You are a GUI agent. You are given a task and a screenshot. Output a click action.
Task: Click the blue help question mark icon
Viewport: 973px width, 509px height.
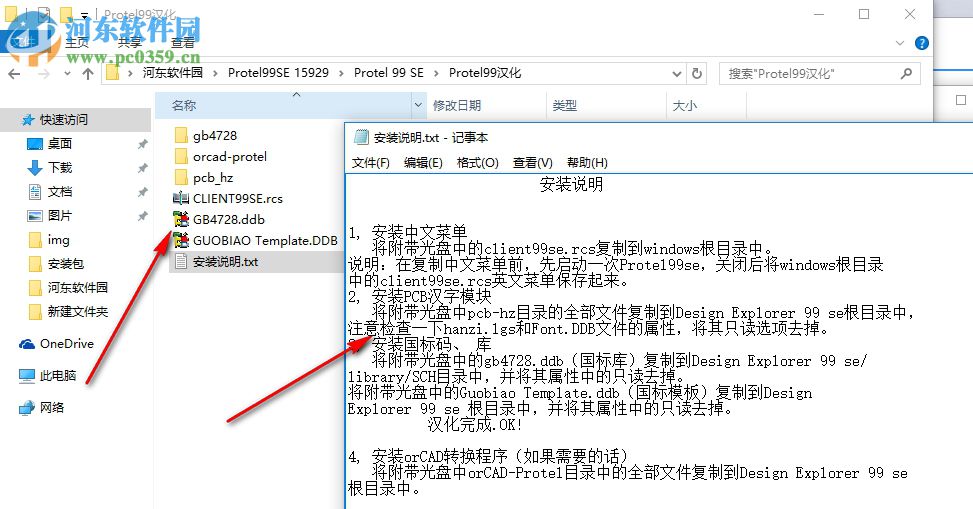pyautogui.click(x=922, y=43)
